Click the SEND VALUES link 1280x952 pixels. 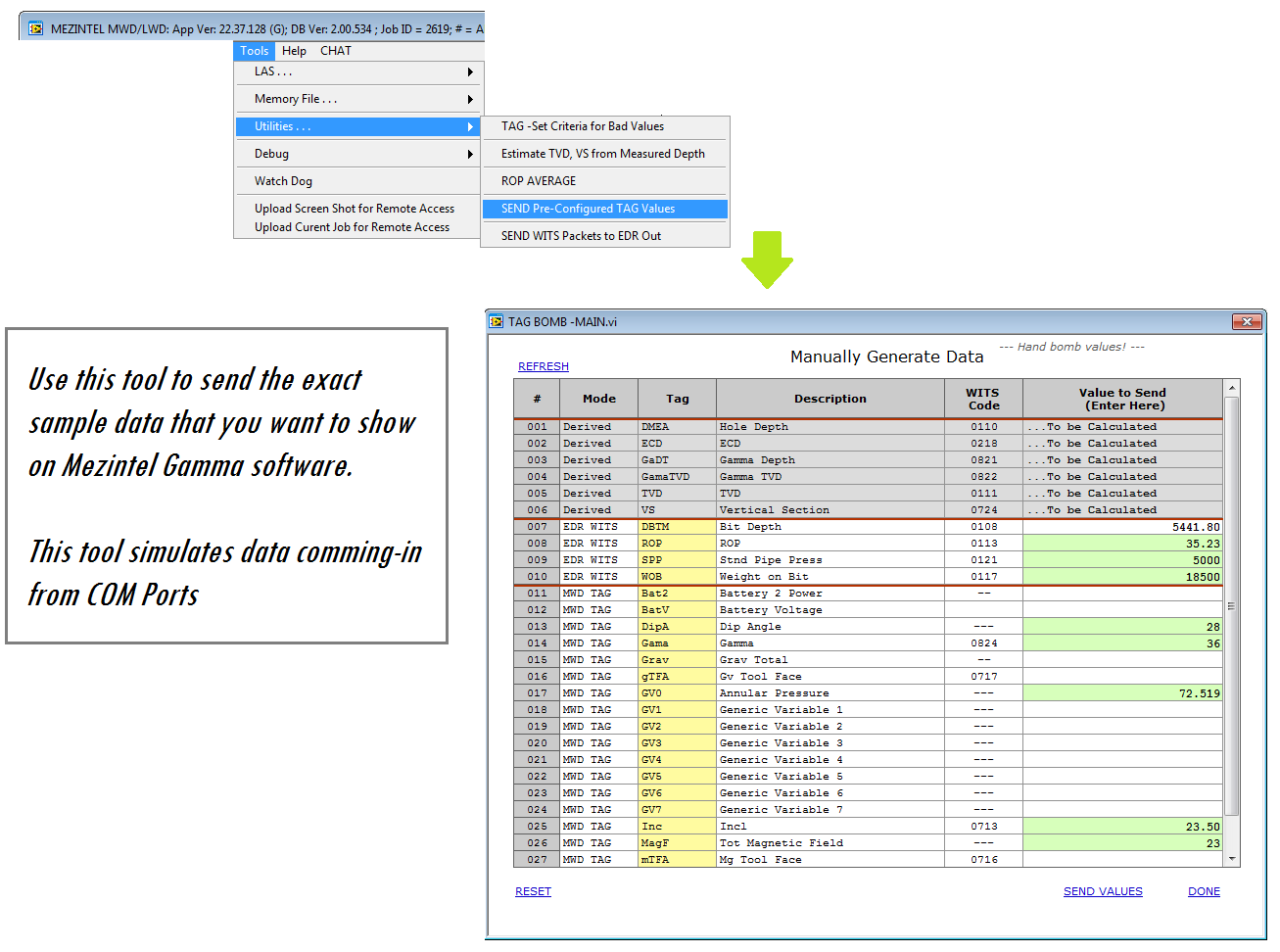(1103, 891)
